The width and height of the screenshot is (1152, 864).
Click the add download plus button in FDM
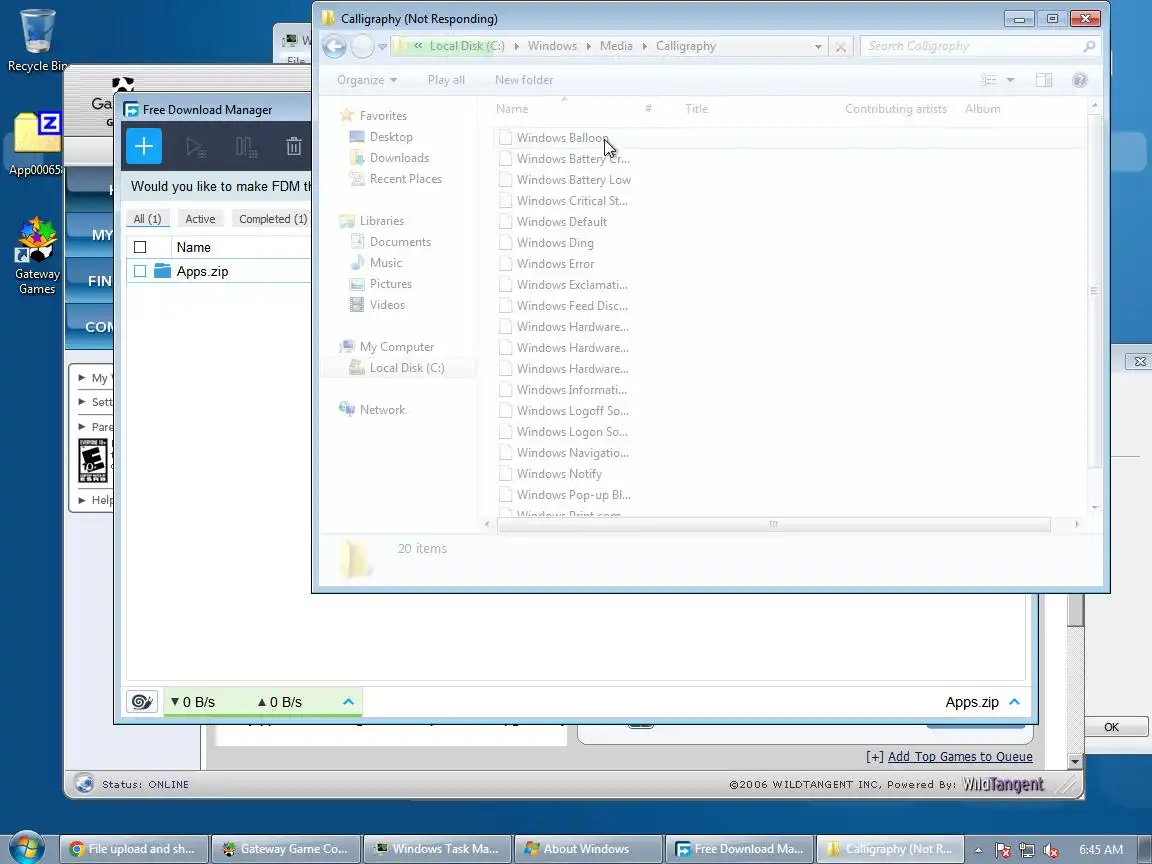tap(144, 146)
